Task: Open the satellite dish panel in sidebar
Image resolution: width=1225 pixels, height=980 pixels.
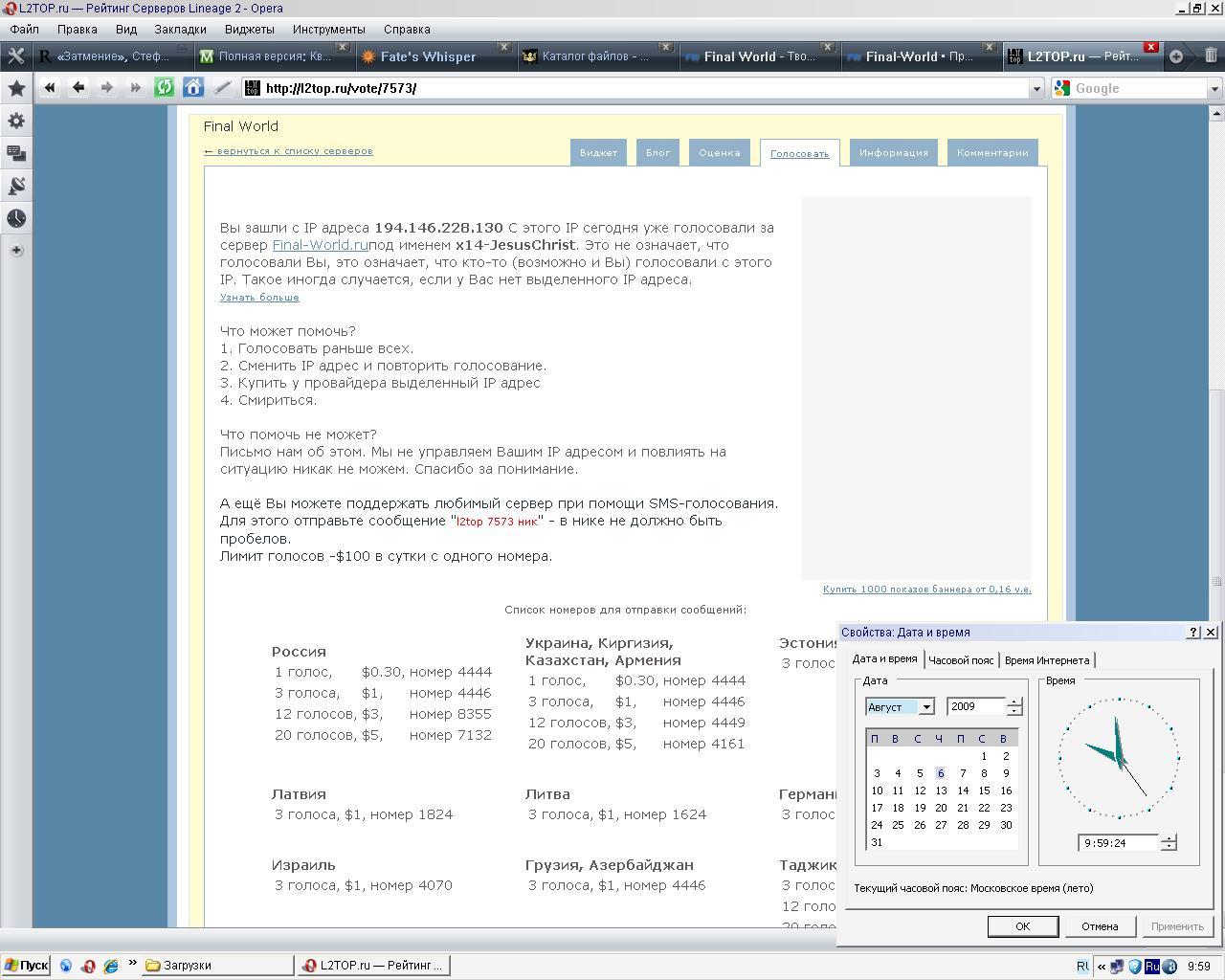Action: pyautogui.click(x=16, y=186)
